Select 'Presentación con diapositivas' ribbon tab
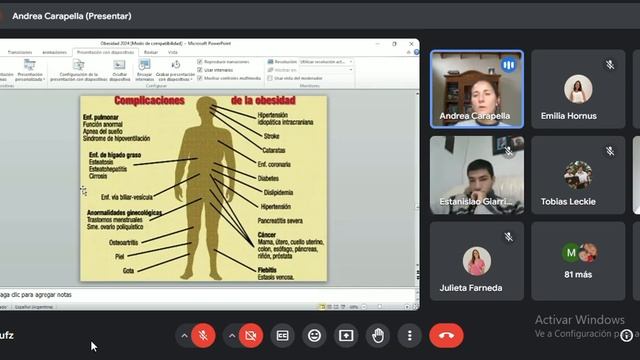 coord(105,52)
